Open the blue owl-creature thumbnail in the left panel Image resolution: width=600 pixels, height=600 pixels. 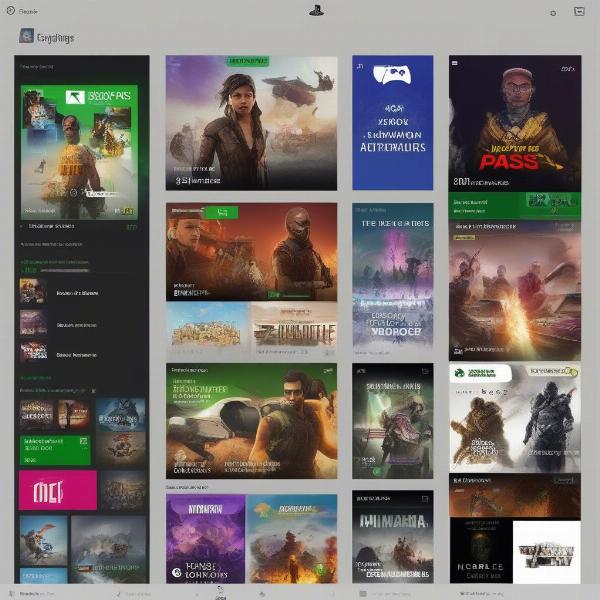point(121,415)
